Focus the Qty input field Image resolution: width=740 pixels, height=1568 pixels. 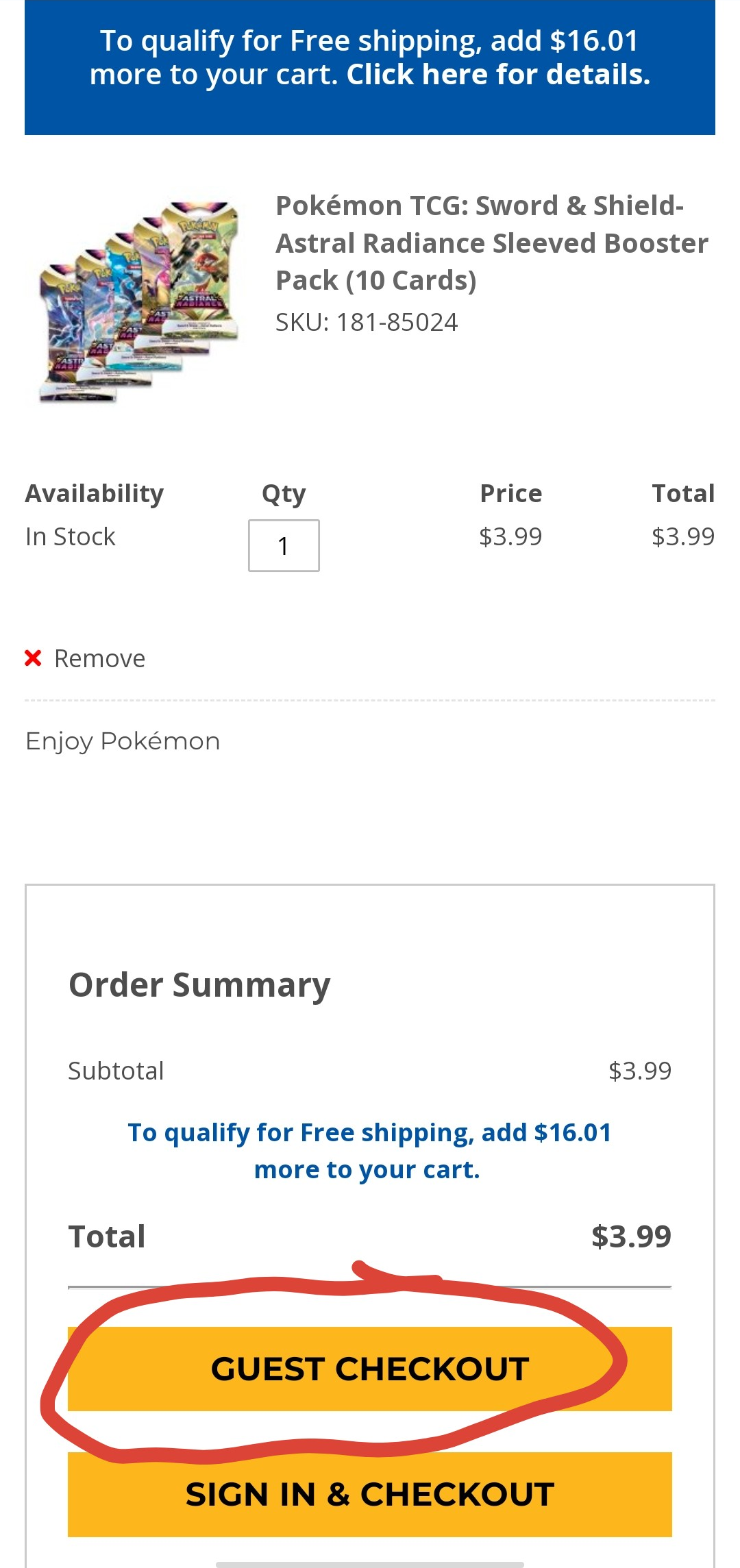pyautogui.click(x=284, y=546)
